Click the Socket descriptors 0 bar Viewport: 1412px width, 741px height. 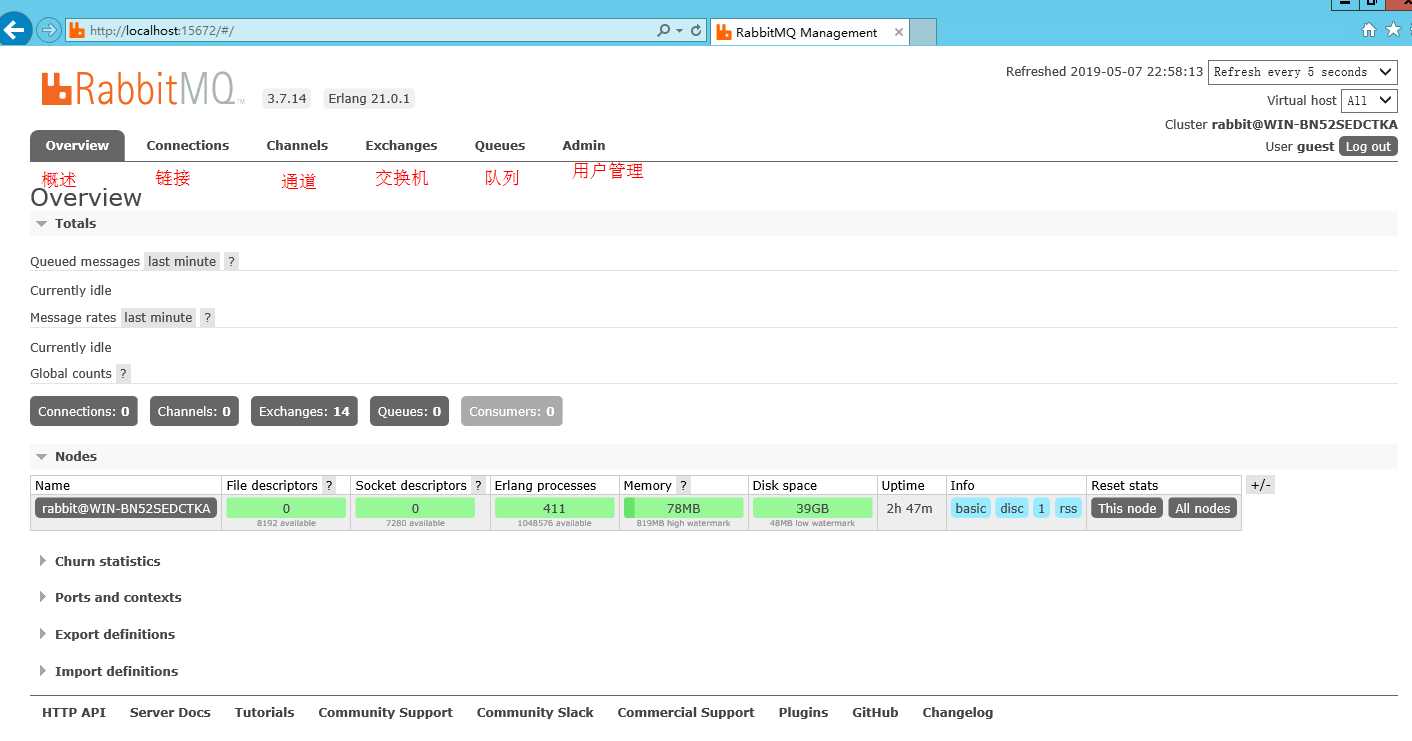click(415, 508)
